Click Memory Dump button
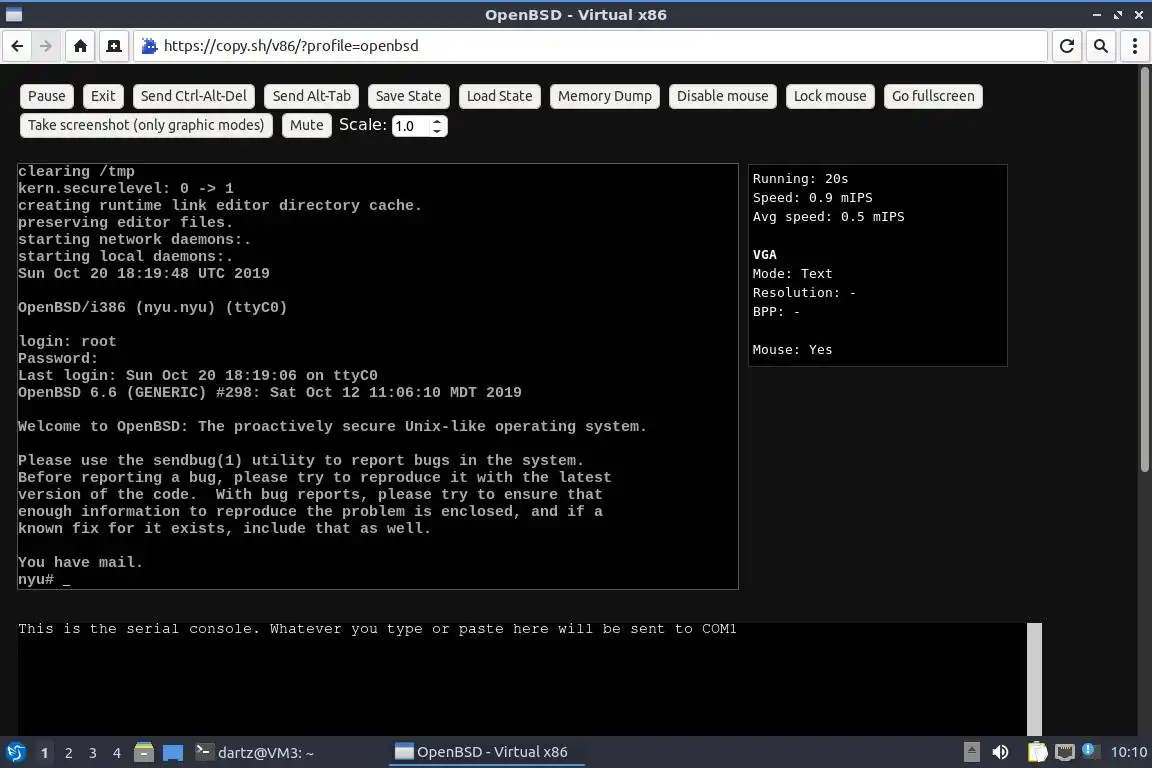Viewport: 1152px width, 768px height. click(x=605, y=96)
